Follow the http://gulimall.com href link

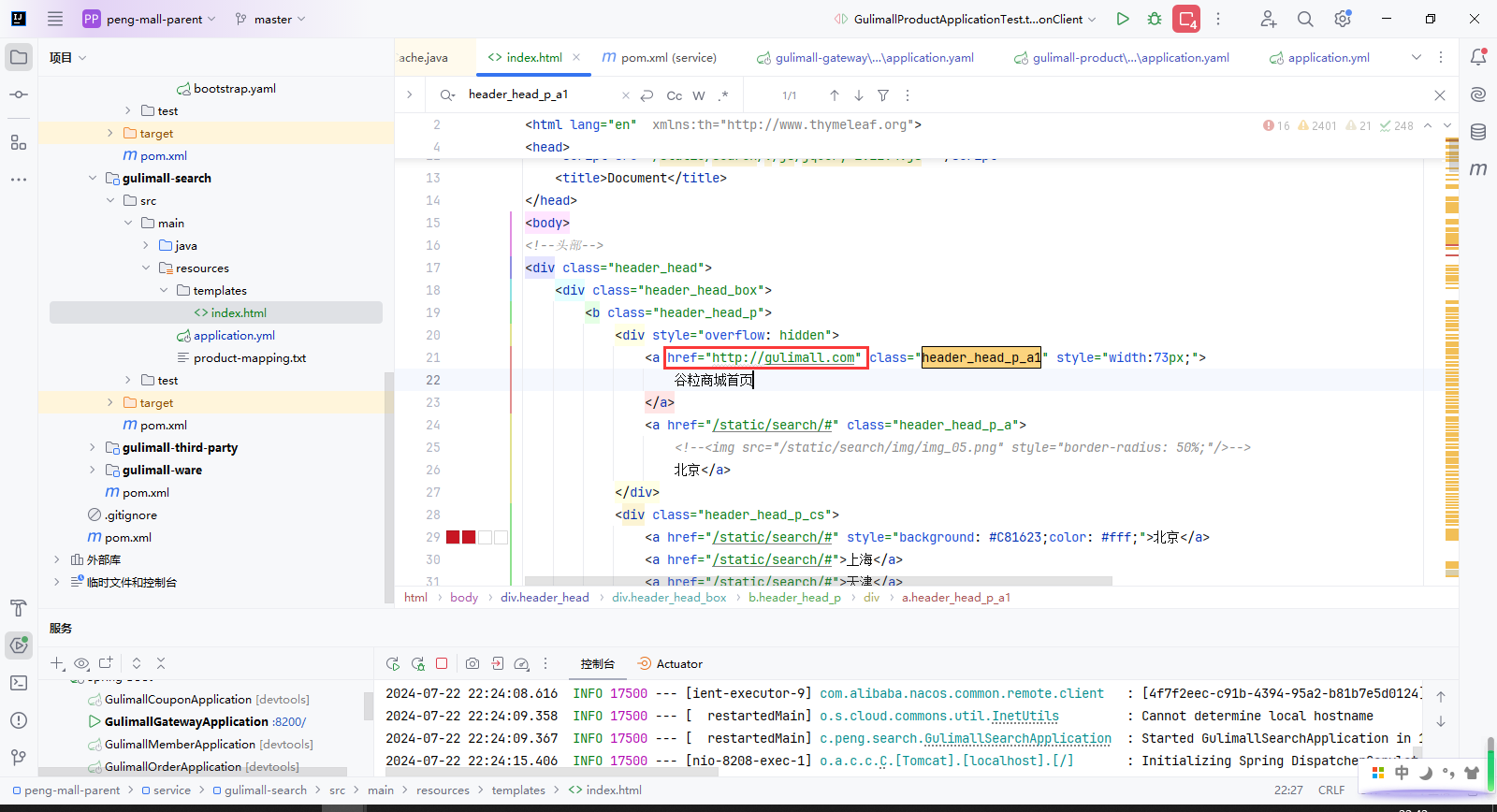(x=783, y=357)
